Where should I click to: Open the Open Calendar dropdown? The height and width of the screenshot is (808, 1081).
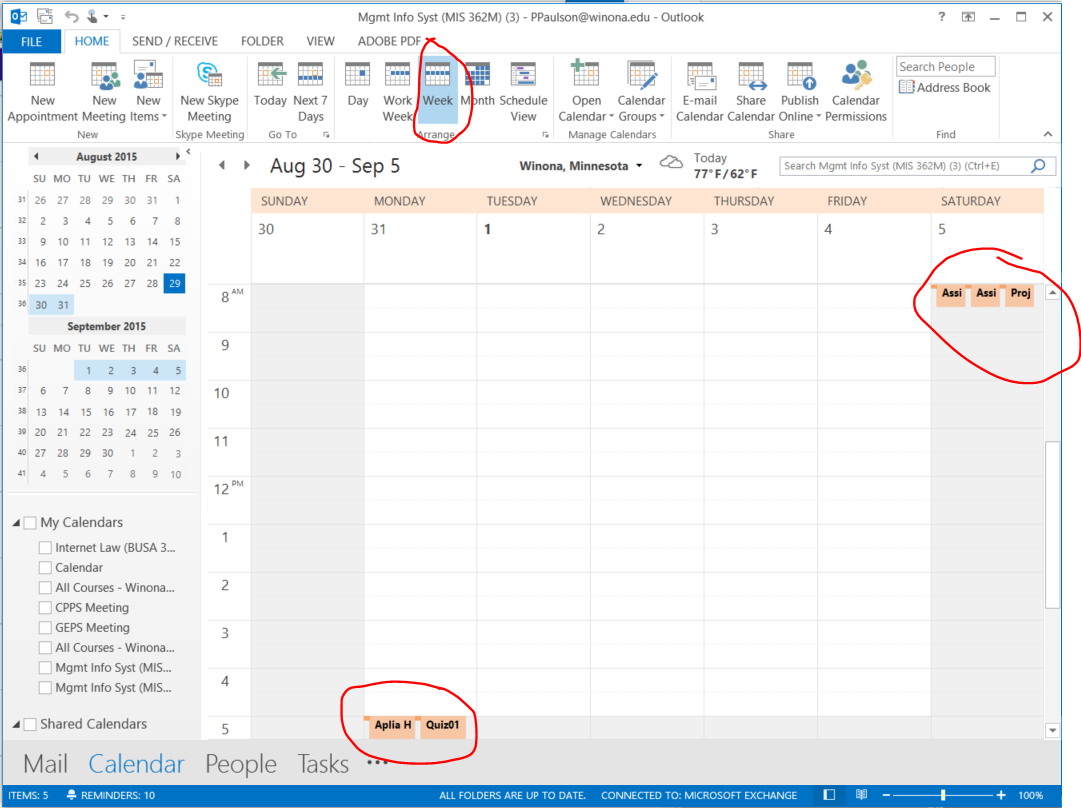pyautogui.click(x=586, y=92)
